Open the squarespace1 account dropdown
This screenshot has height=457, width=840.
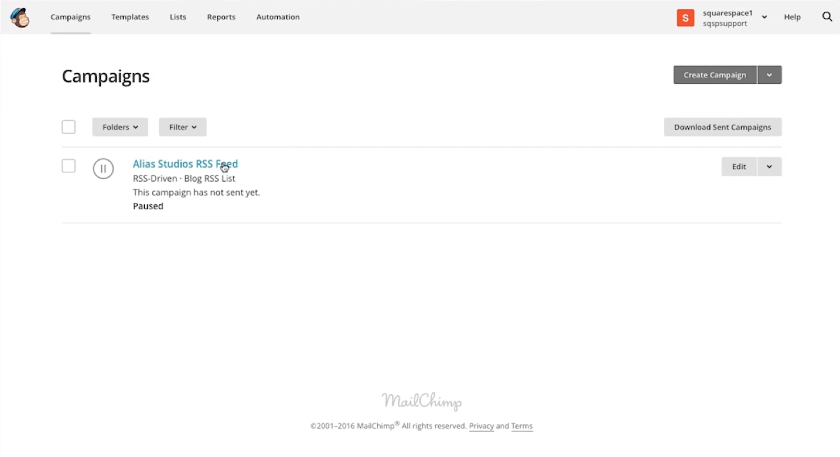(764, 17)
